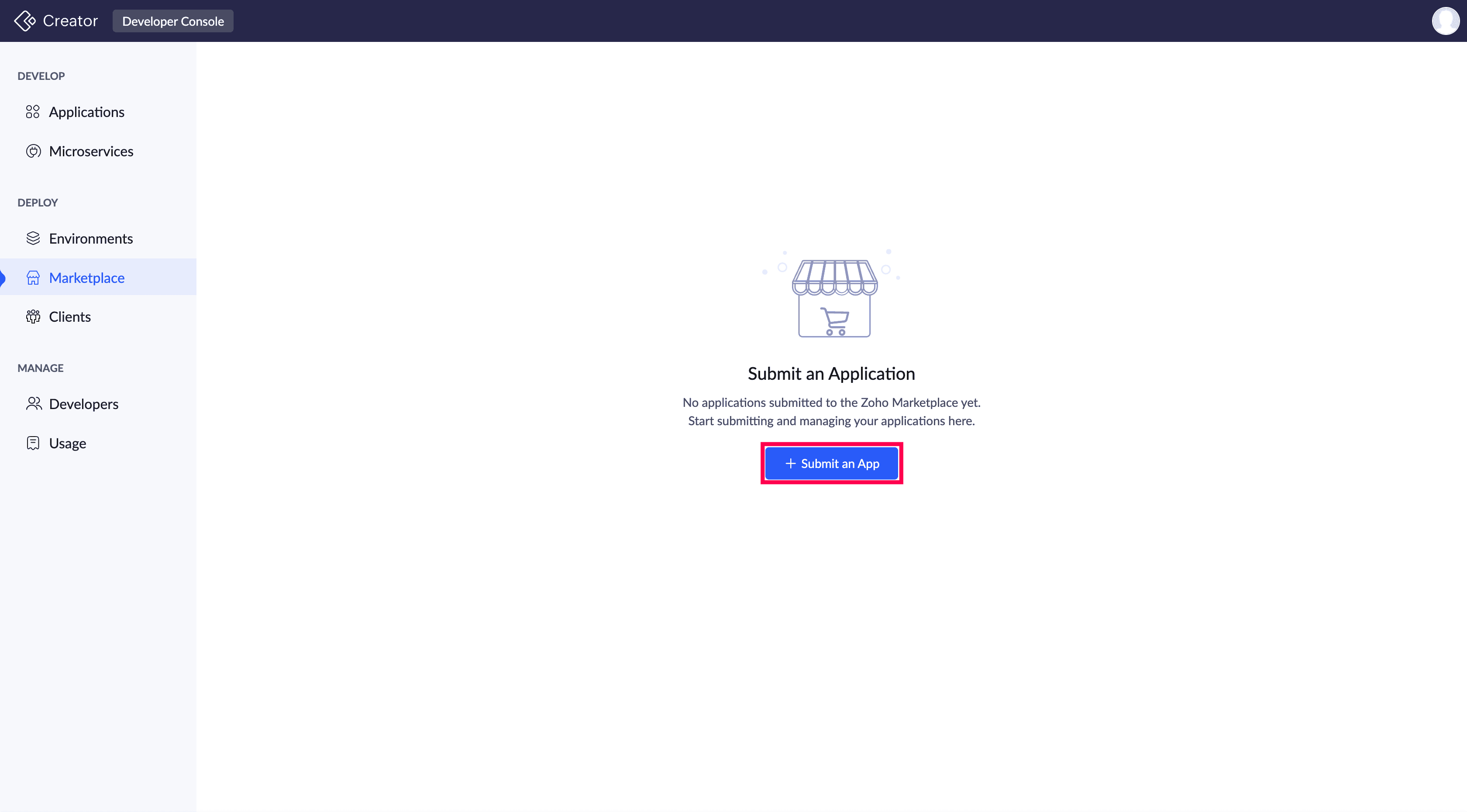The image size is (1467, 812).
Task: Click the Creator brand text
Action: 71,21
